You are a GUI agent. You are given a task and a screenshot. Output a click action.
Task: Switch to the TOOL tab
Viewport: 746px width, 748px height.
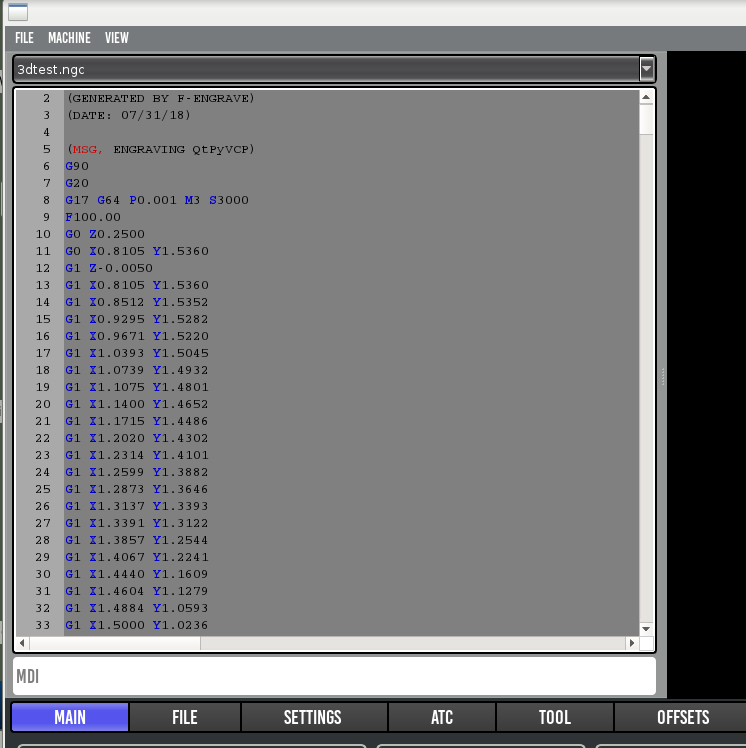click(x=555, y=717)
